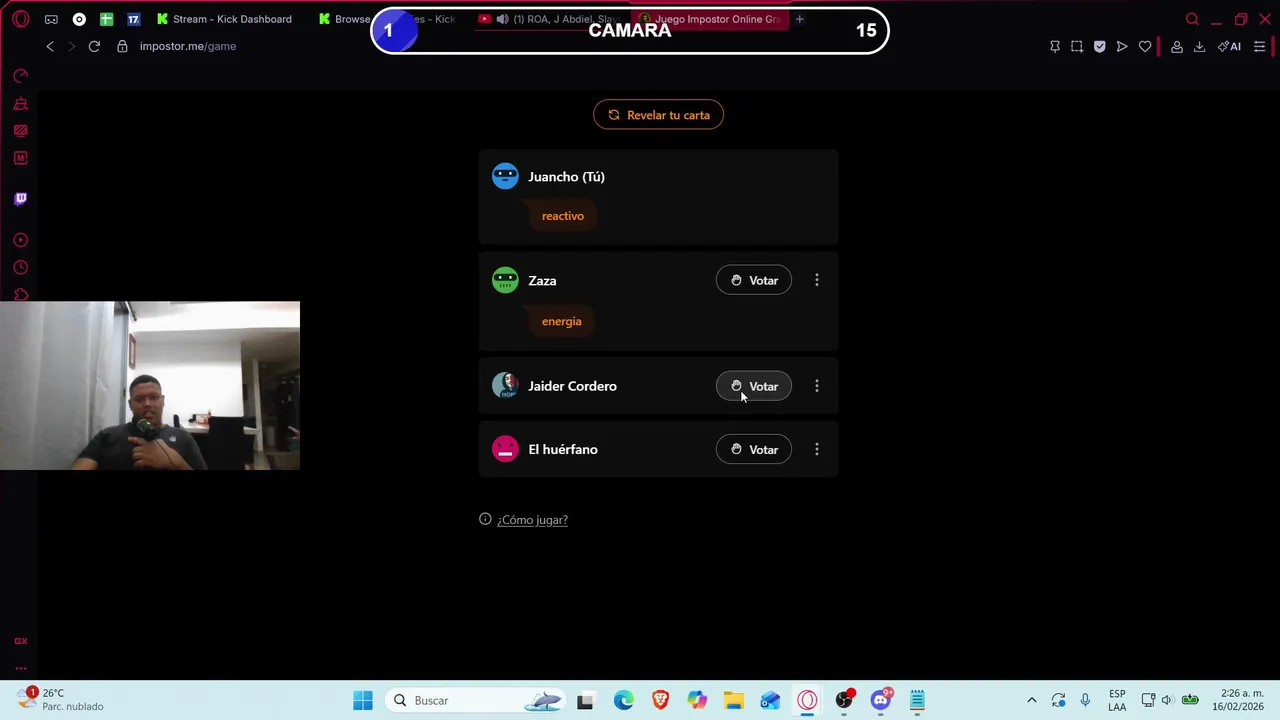
Task: Open OBS Studio from the taskbar
Action: tap(844, 700)
